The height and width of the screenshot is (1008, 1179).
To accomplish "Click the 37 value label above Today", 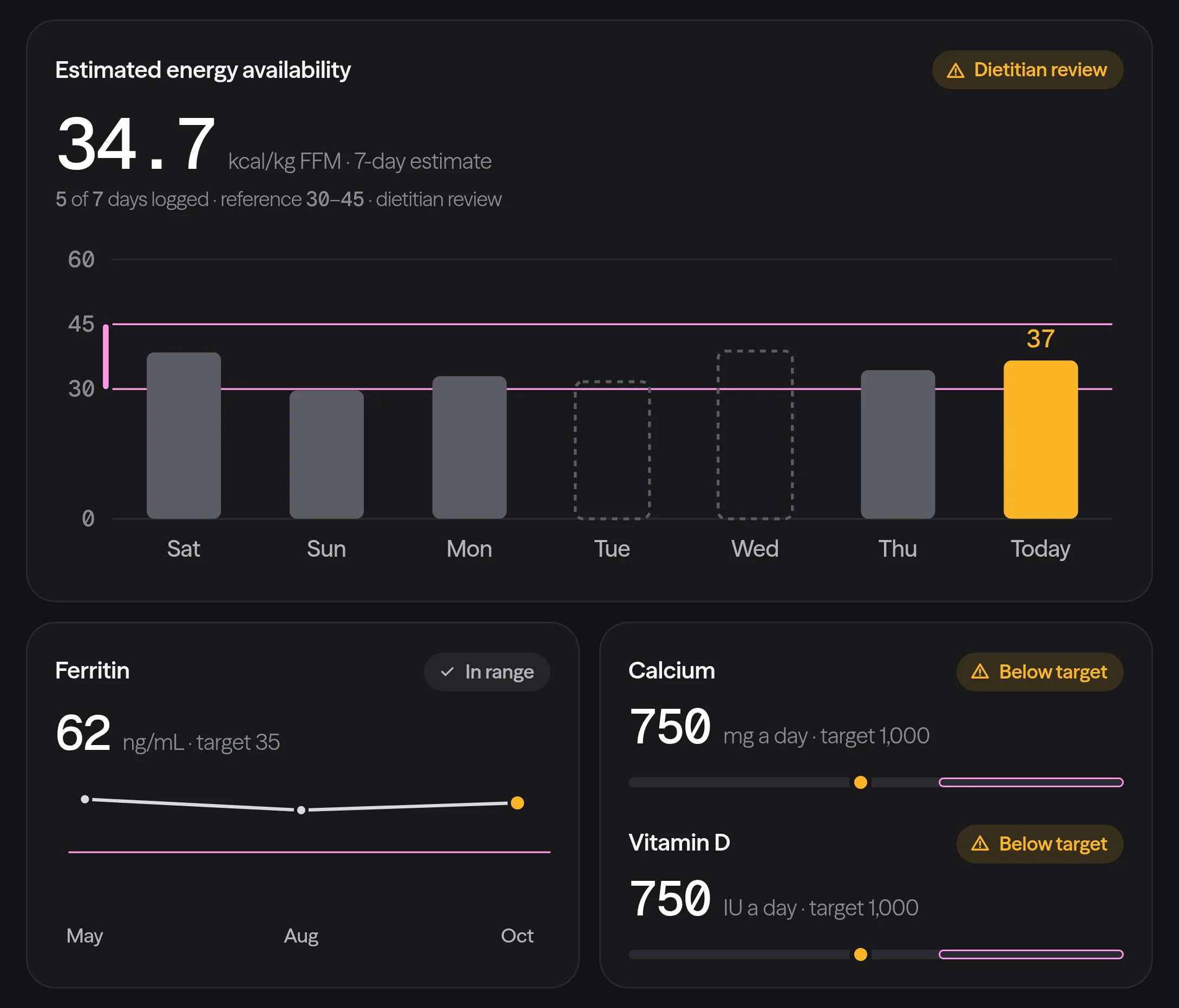I will coord(1041,339).
